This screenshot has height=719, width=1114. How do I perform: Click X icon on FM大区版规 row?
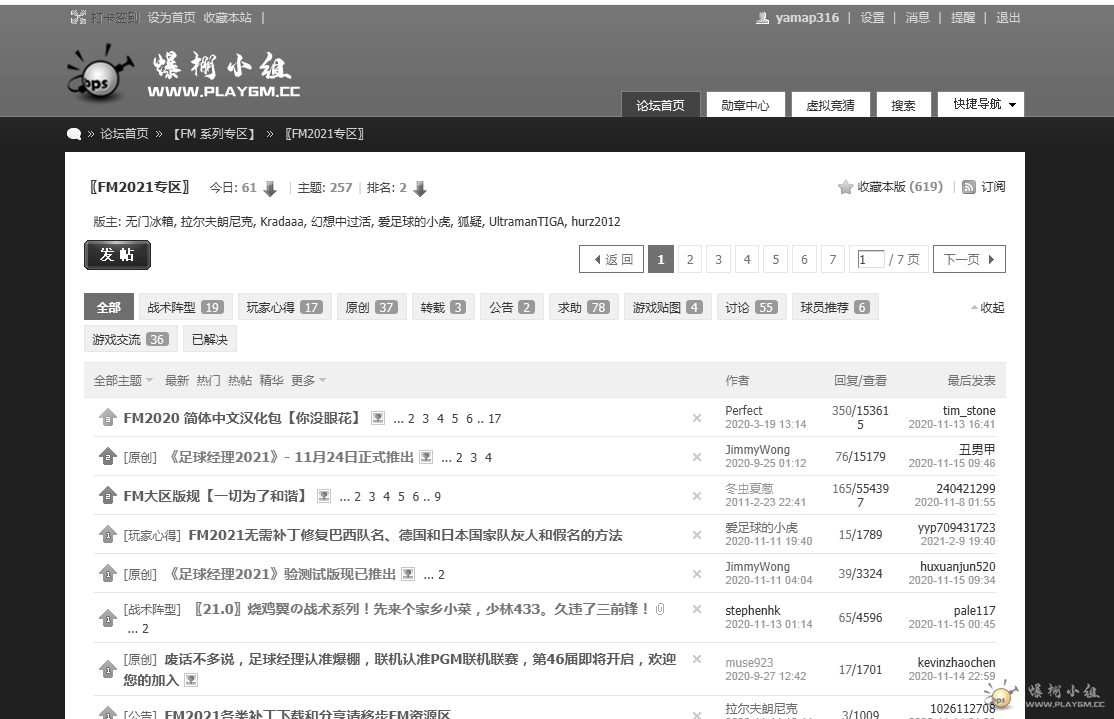tap(697, 496)
